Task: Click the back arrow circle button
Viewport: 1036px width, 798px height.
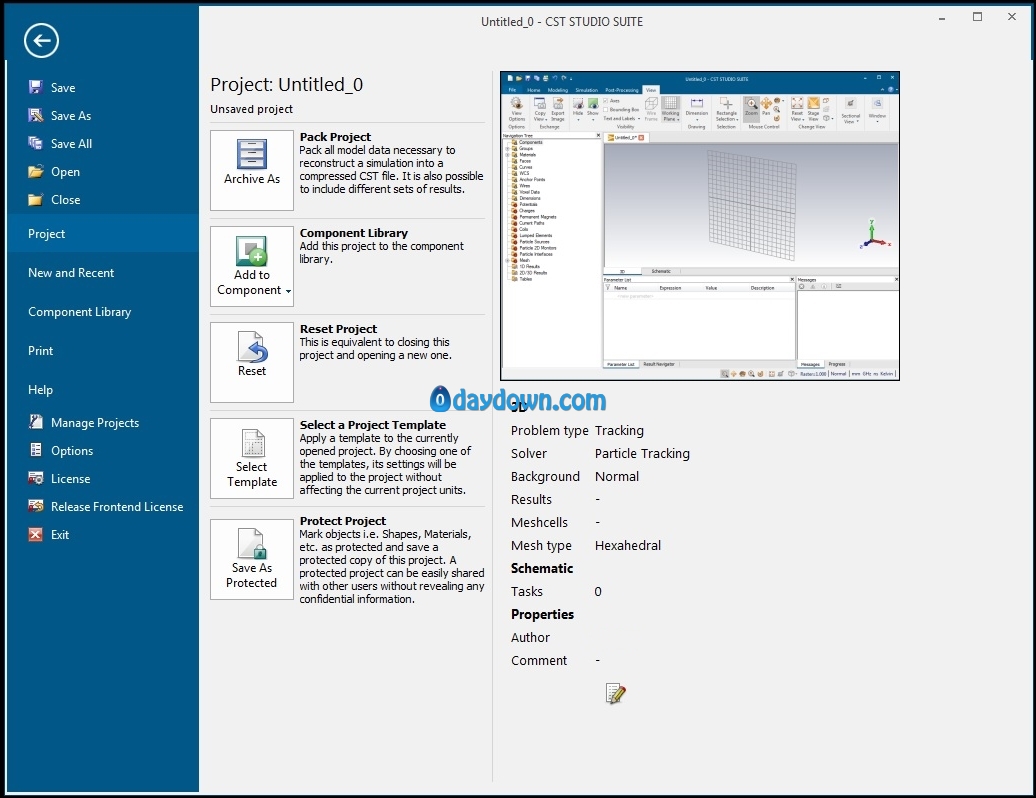Action: (41, 40)
